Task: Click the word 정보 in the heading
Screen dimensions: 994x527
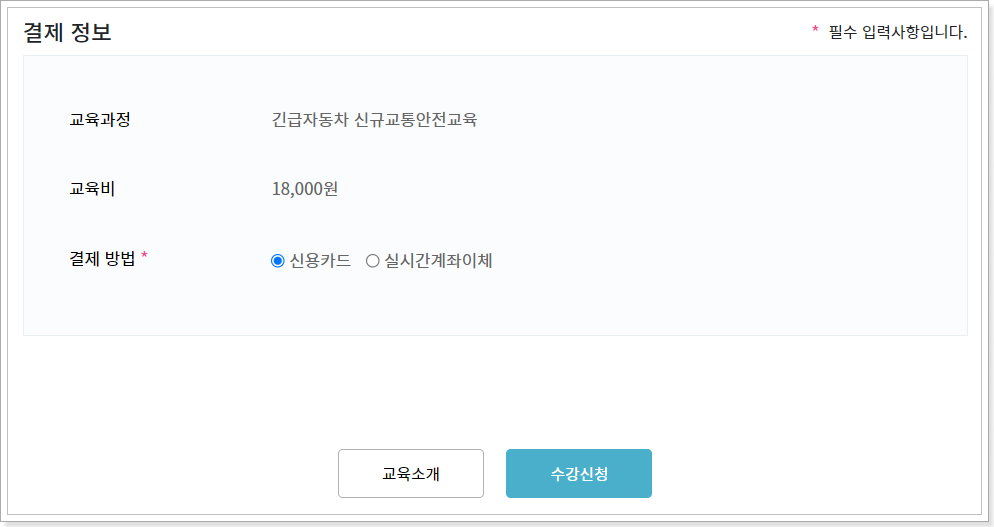Action: pos(92,32)
